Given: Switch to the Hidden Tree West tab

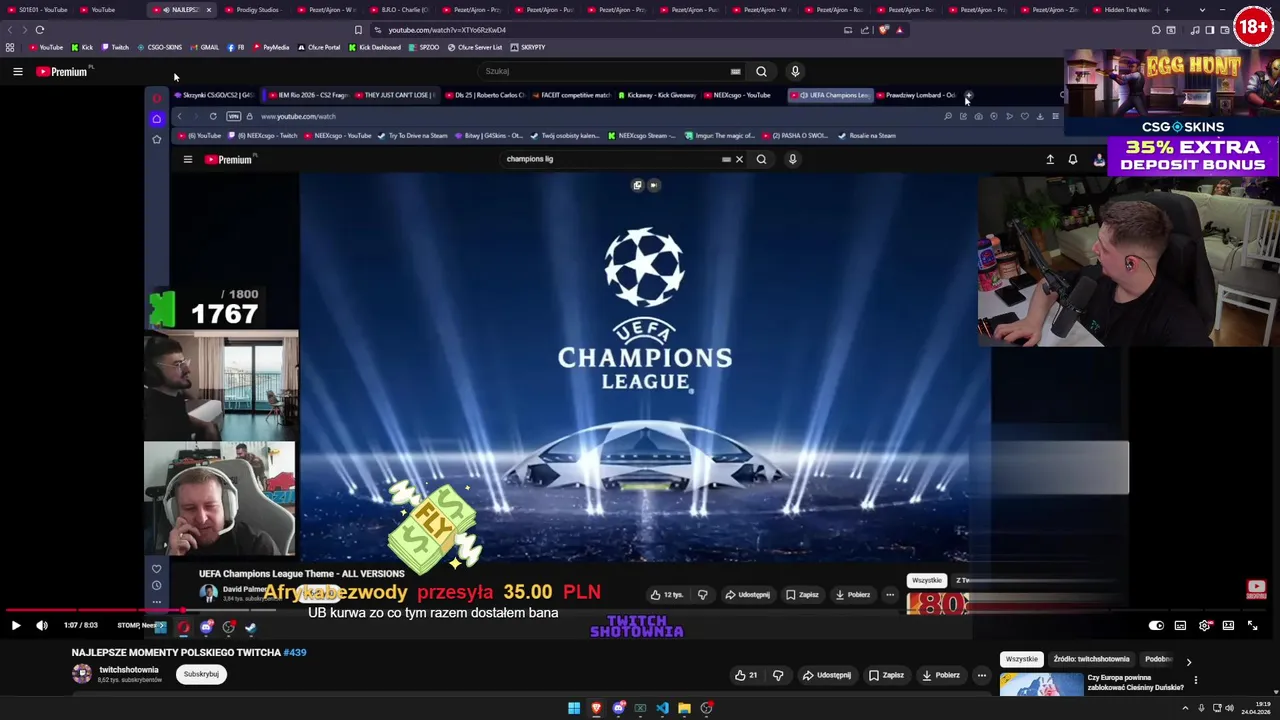Looking at the screenshot, I should click(1121, 10).
